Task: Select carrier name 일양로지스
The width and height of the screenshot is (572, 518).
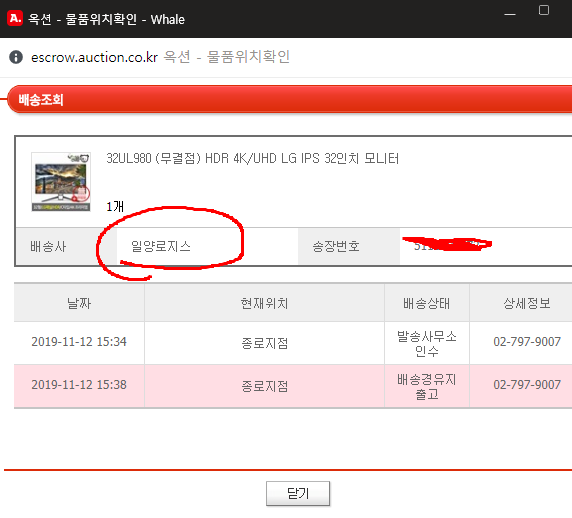Action: pyautogui.click(x=161, y=246)
